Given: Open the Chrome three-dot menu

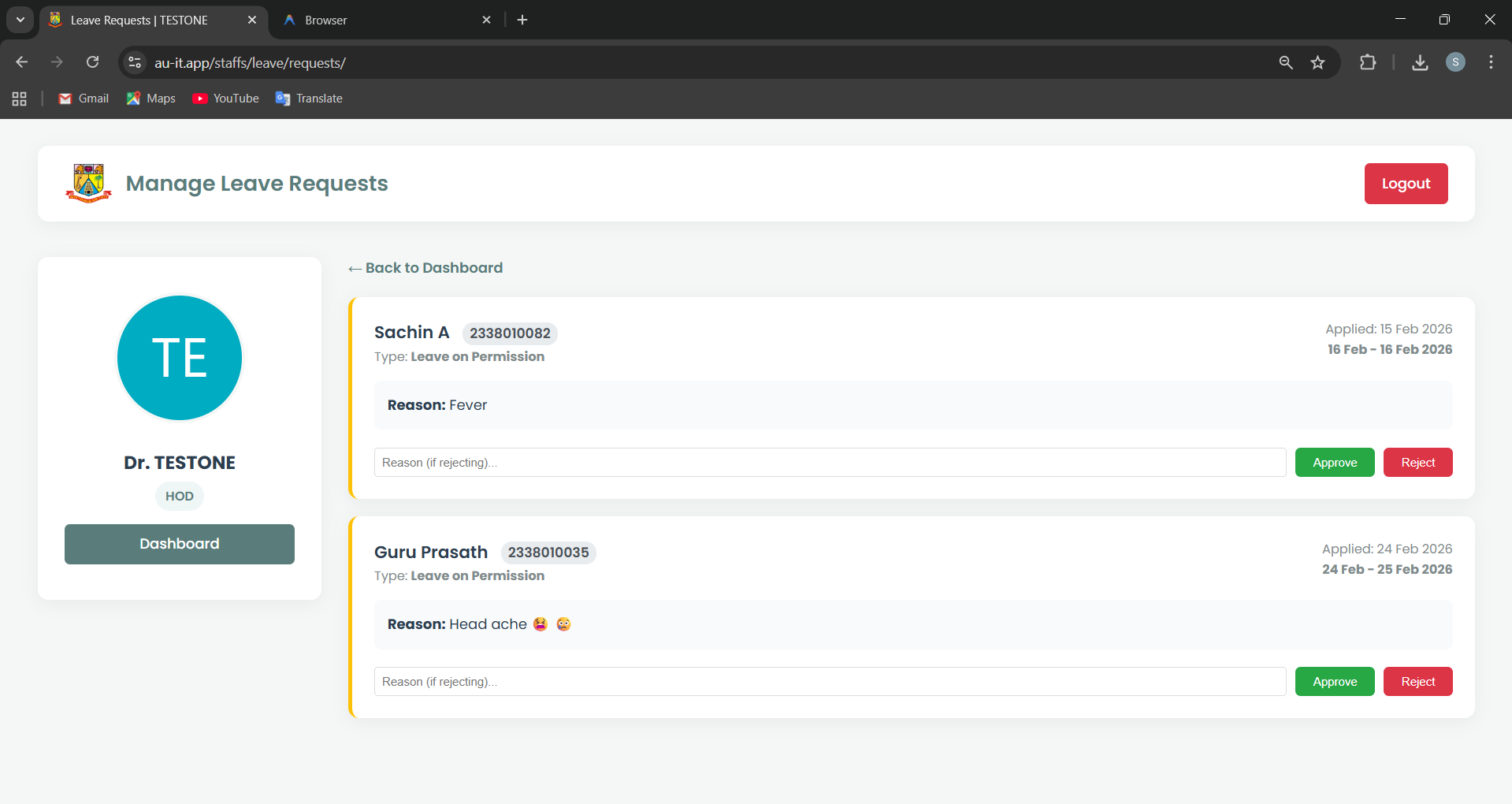Looking at the screenshot, I should (x=1491, y=62).
